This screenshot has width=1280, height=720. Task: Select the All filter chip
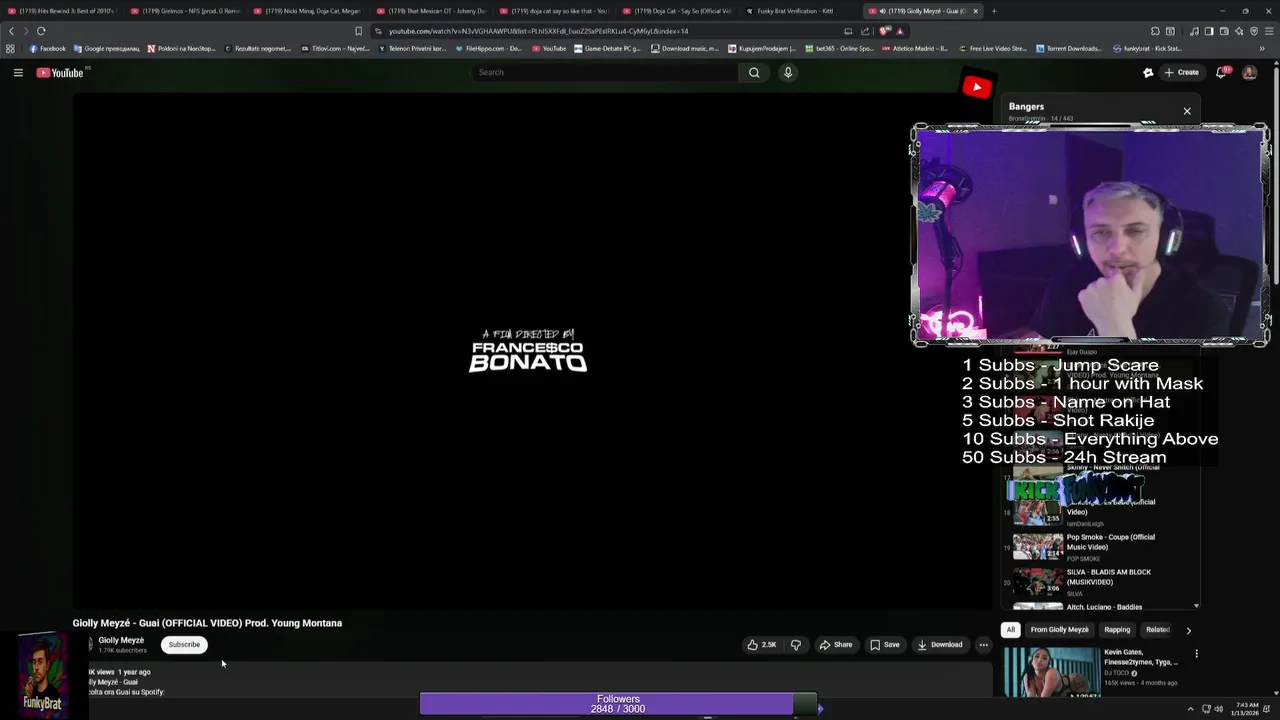pos(1011,630)
